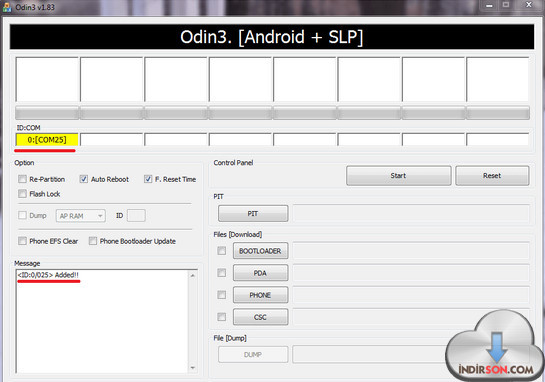Select the yellow COM25 port slot

[x=47, y=140]
